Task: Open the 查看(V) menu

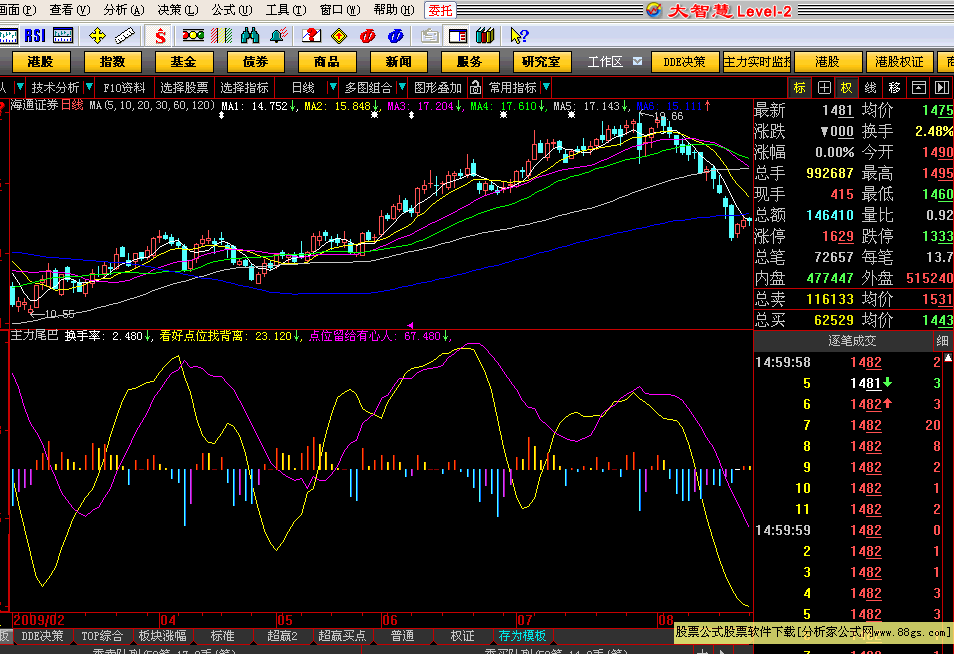Action: pos(69,10)
